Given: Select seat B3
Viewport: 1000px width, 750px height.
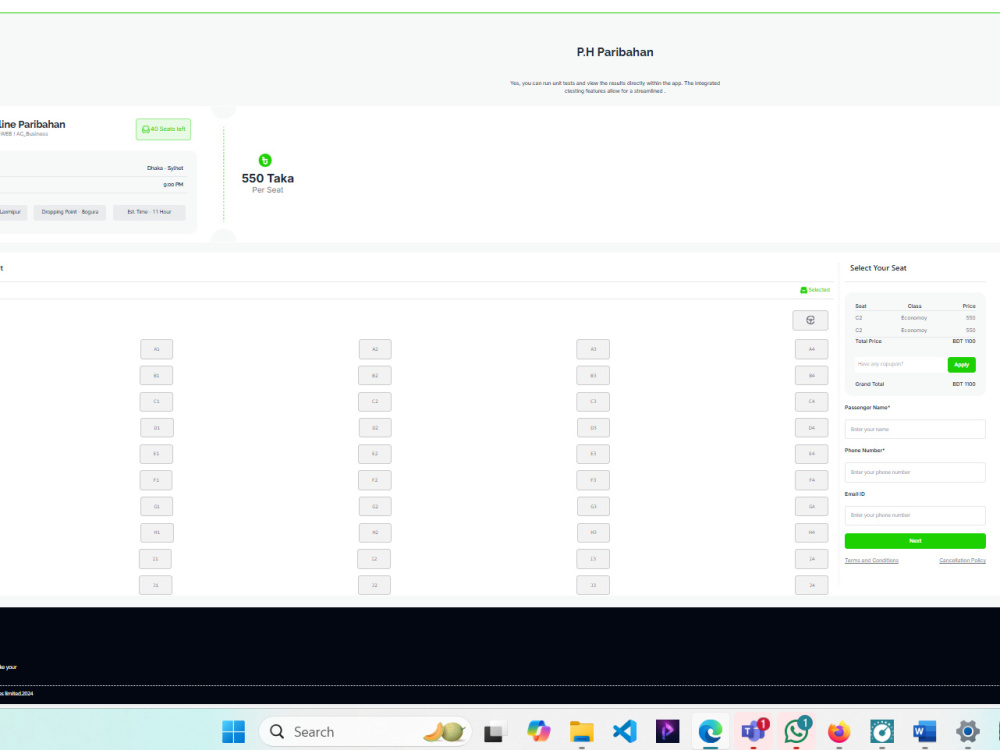Looking at the screenshot, I should [x=593, y=376].
